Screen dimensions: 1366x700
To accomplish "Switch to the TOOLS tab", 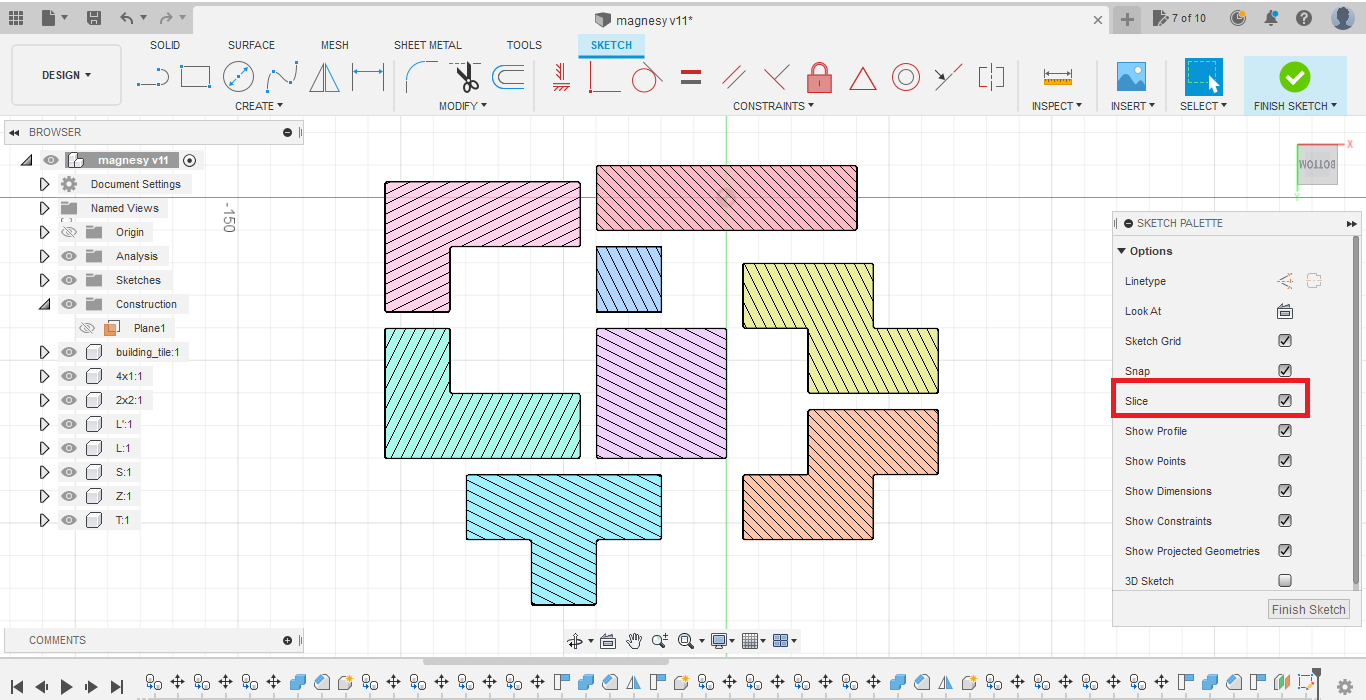I will 524,45.
